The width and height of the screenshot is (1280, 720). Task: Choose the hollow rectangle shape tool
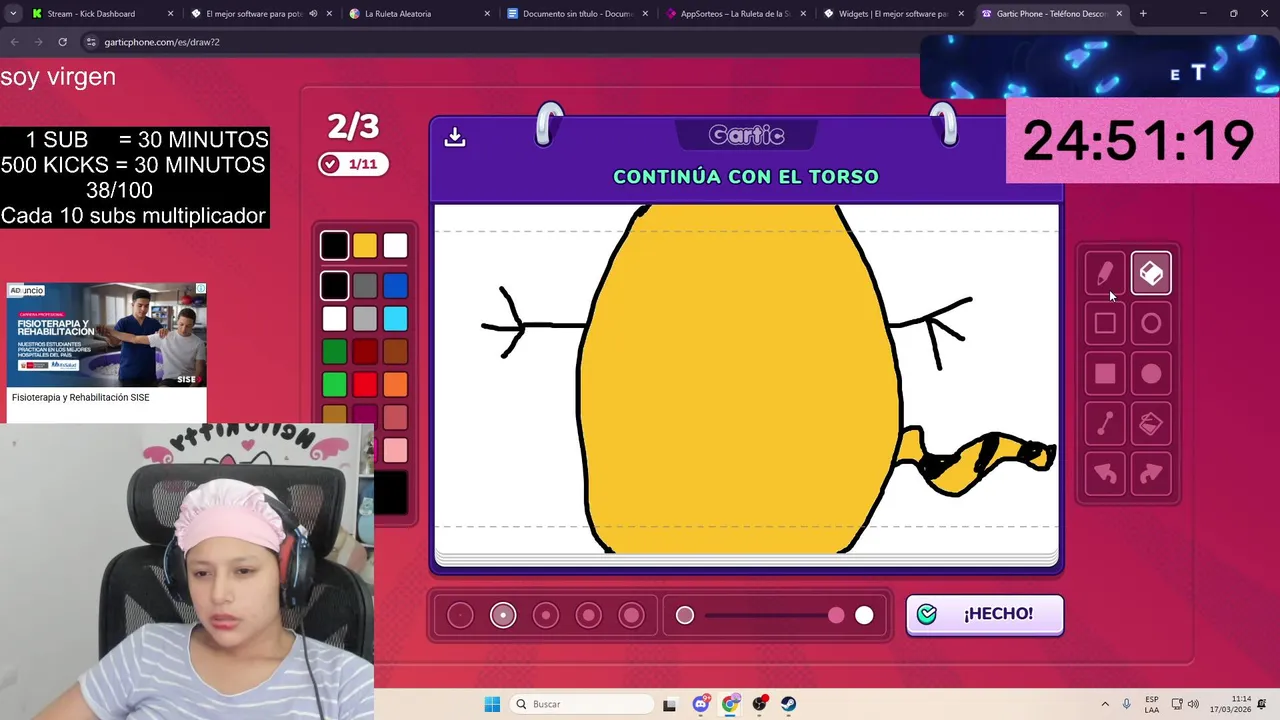pyautogui.click(x=1105, y=323)
